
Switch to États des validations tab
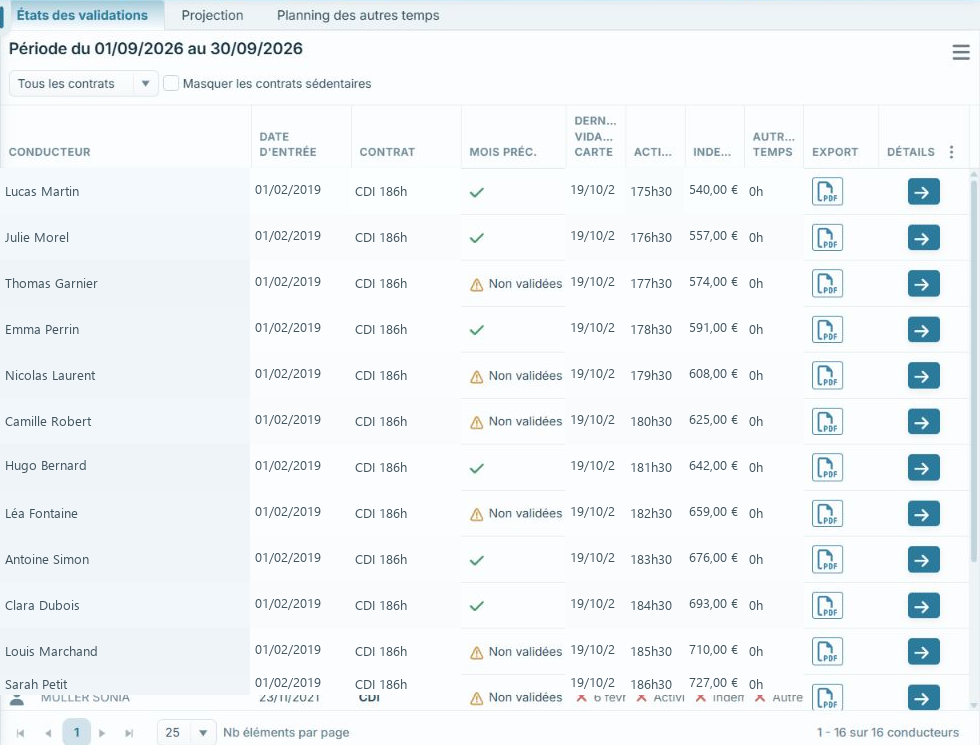[x=82, y=15]
